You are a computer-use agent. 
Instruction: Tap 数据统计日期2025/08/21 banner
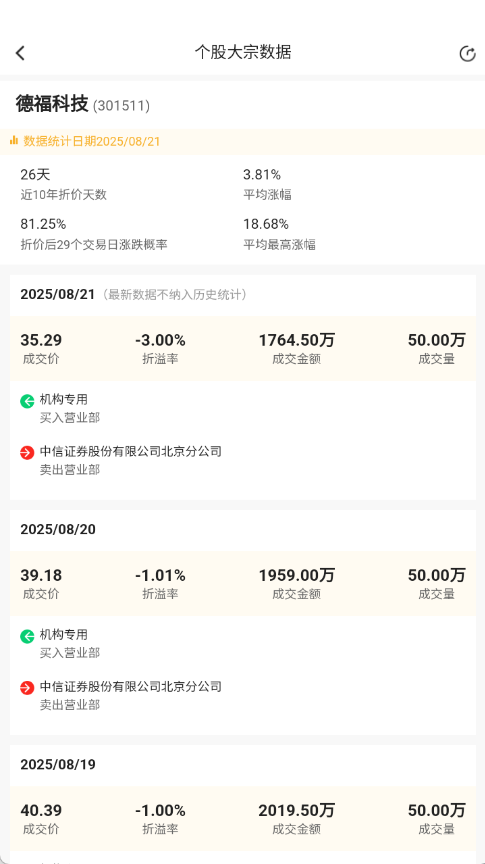242,142
